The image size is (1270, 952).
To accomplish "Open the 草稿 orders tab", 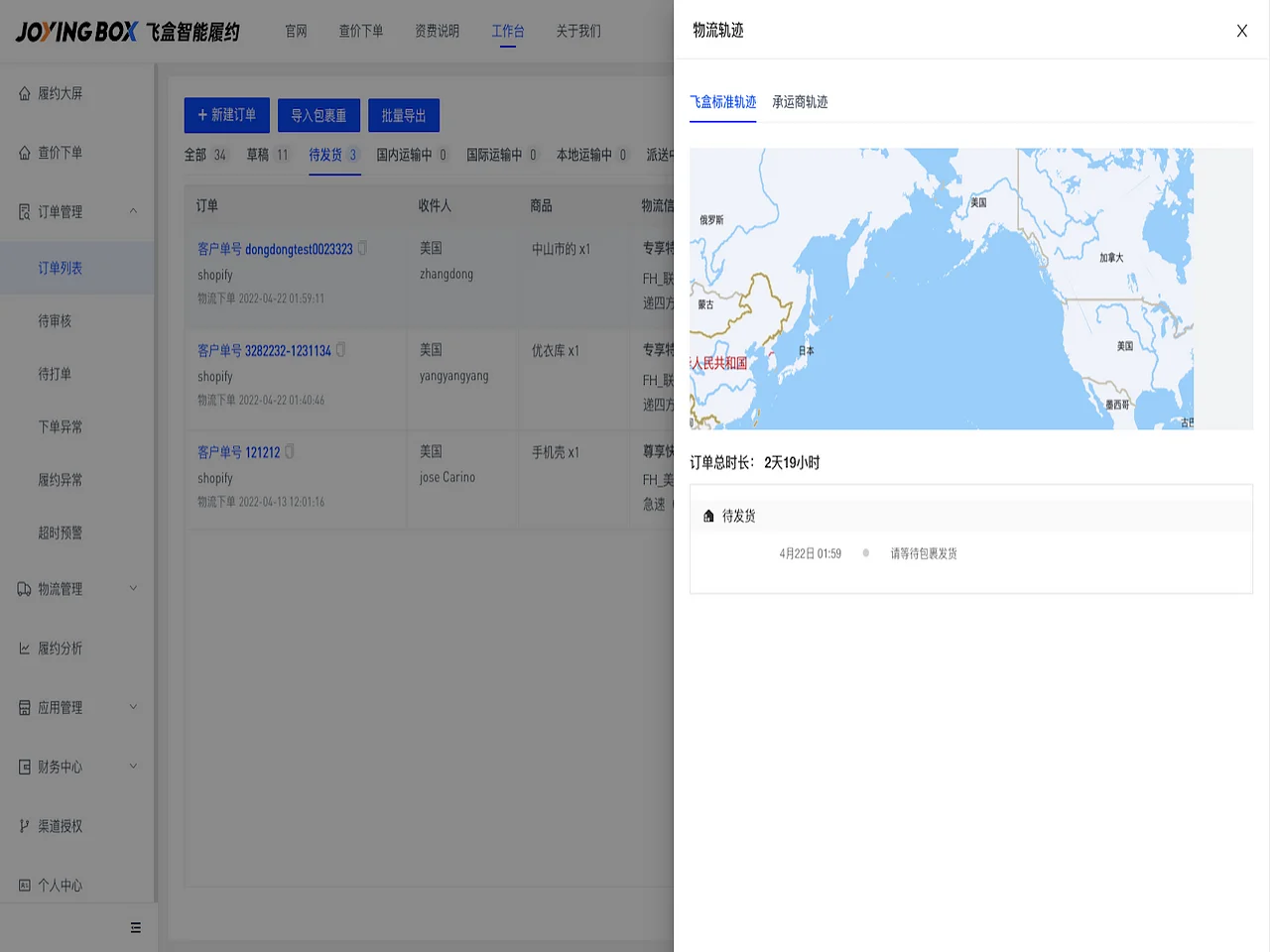I will click(x=257, y=155).
